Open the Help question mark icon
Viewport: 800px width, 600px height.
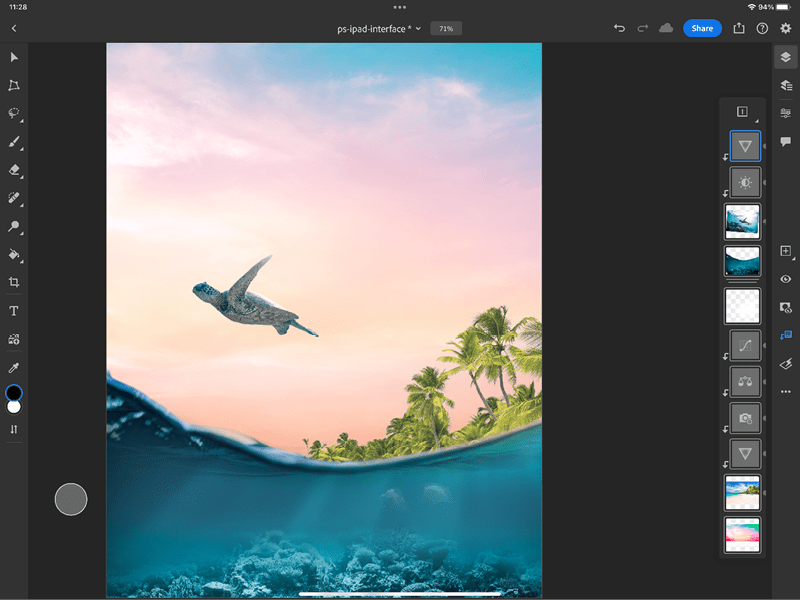click(x=762, y=29)
